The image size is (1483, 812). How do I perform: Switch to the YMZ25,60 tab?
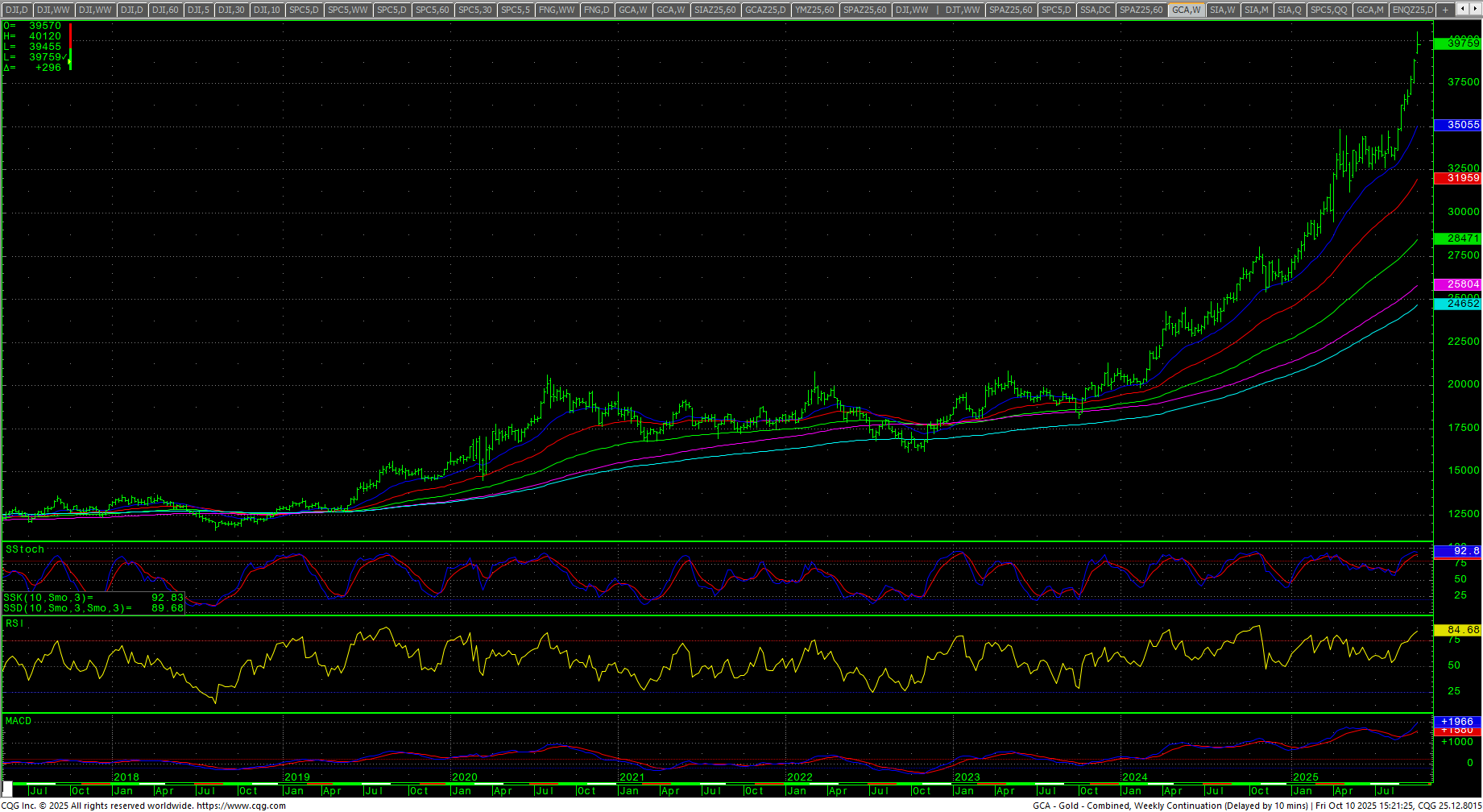[814, 10]
